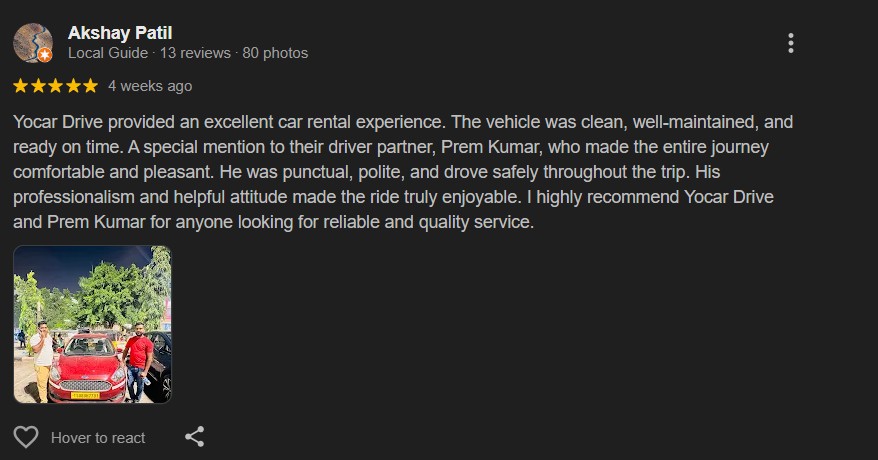Open Akshay Patil's profile picture
This screenshot has width=878, height=460.
pos(31,41)
